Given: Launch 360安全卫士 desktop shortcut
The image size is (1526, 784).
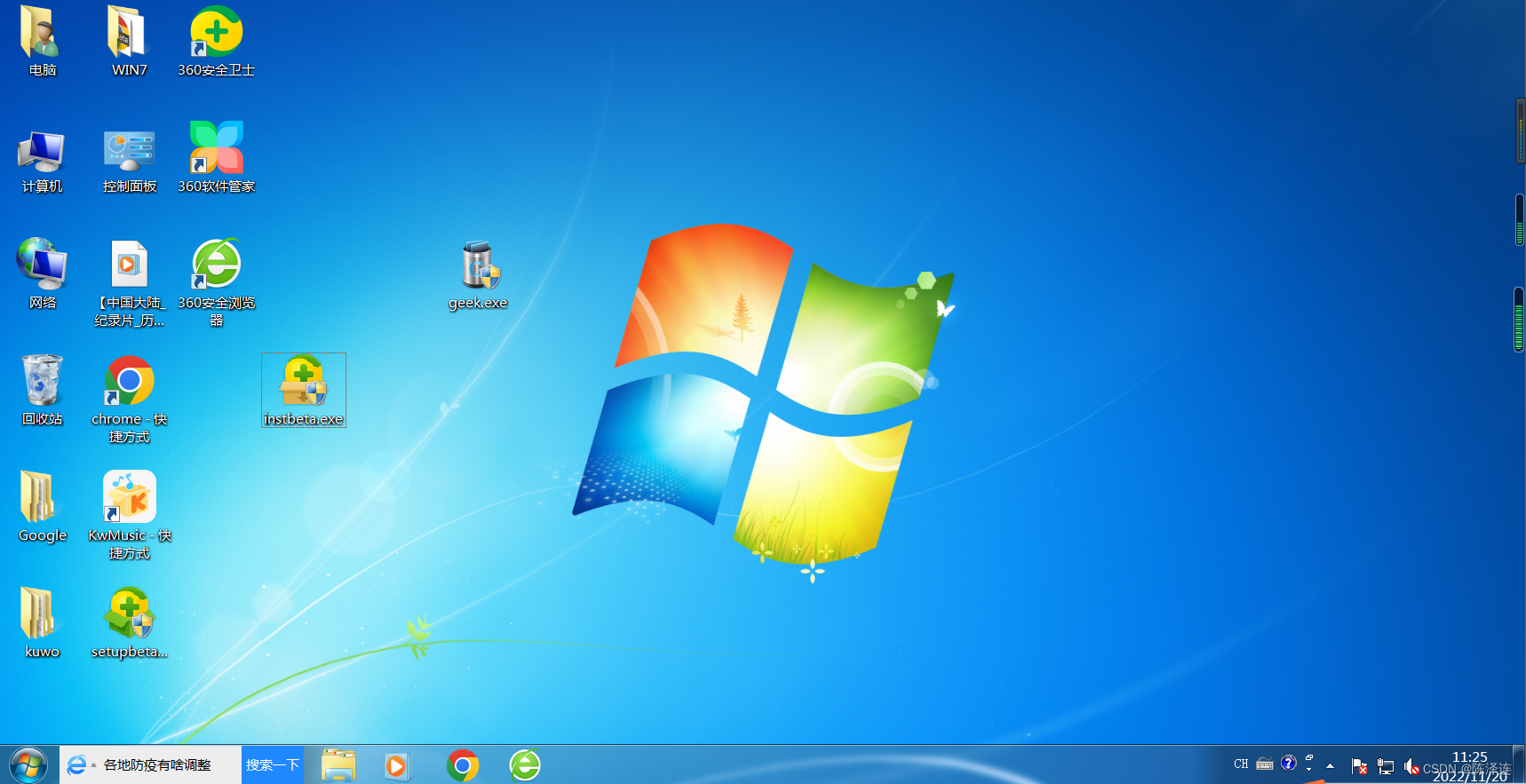Looking at the screenshot, I should 216,41.
